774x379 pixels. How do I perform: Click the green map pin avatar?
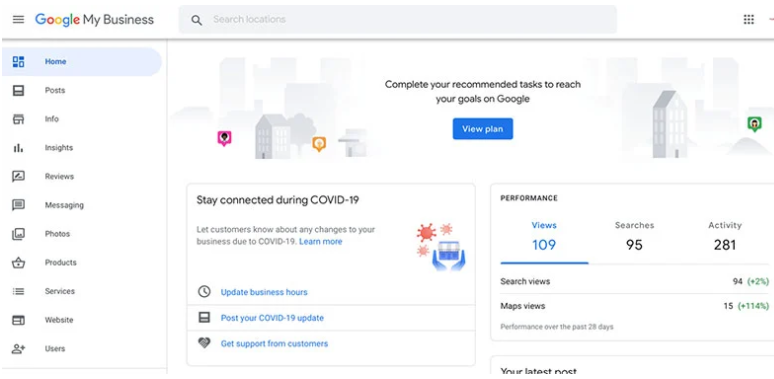[x=754, y=124]
